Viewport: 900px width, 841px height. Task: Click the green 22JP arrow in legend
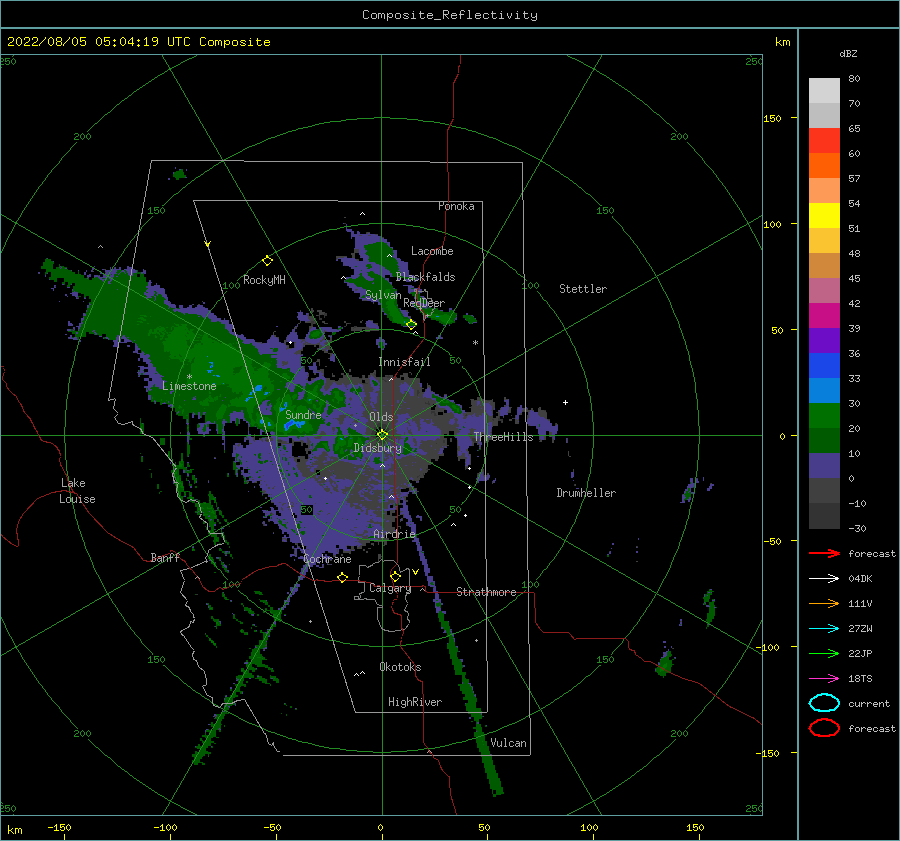click(824, 653)
